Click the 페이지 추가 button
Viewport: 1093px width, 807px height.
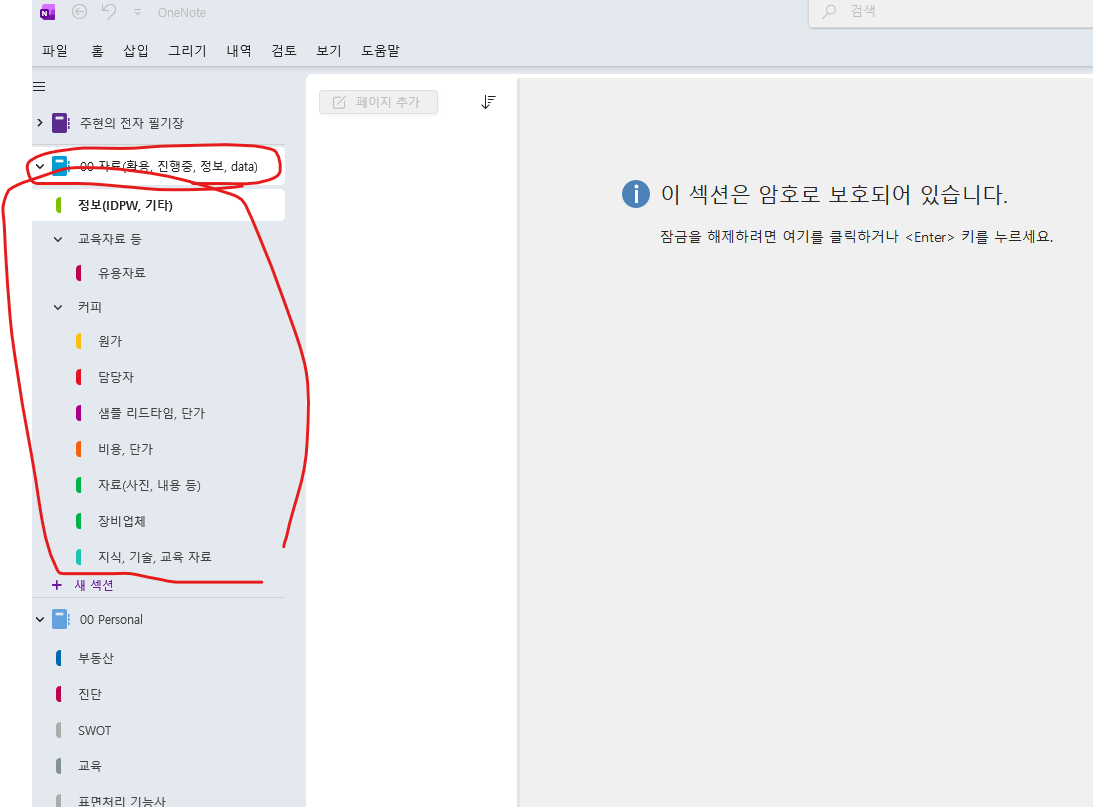coord(379,102)
